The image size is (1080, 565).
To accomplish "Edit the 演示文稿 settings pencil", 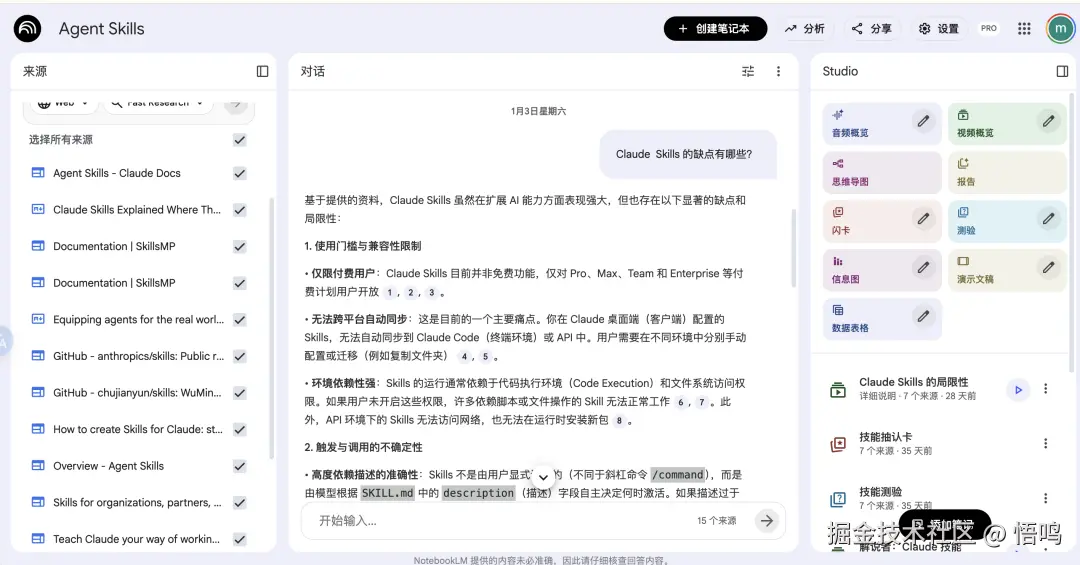I will coord(1048,267).
